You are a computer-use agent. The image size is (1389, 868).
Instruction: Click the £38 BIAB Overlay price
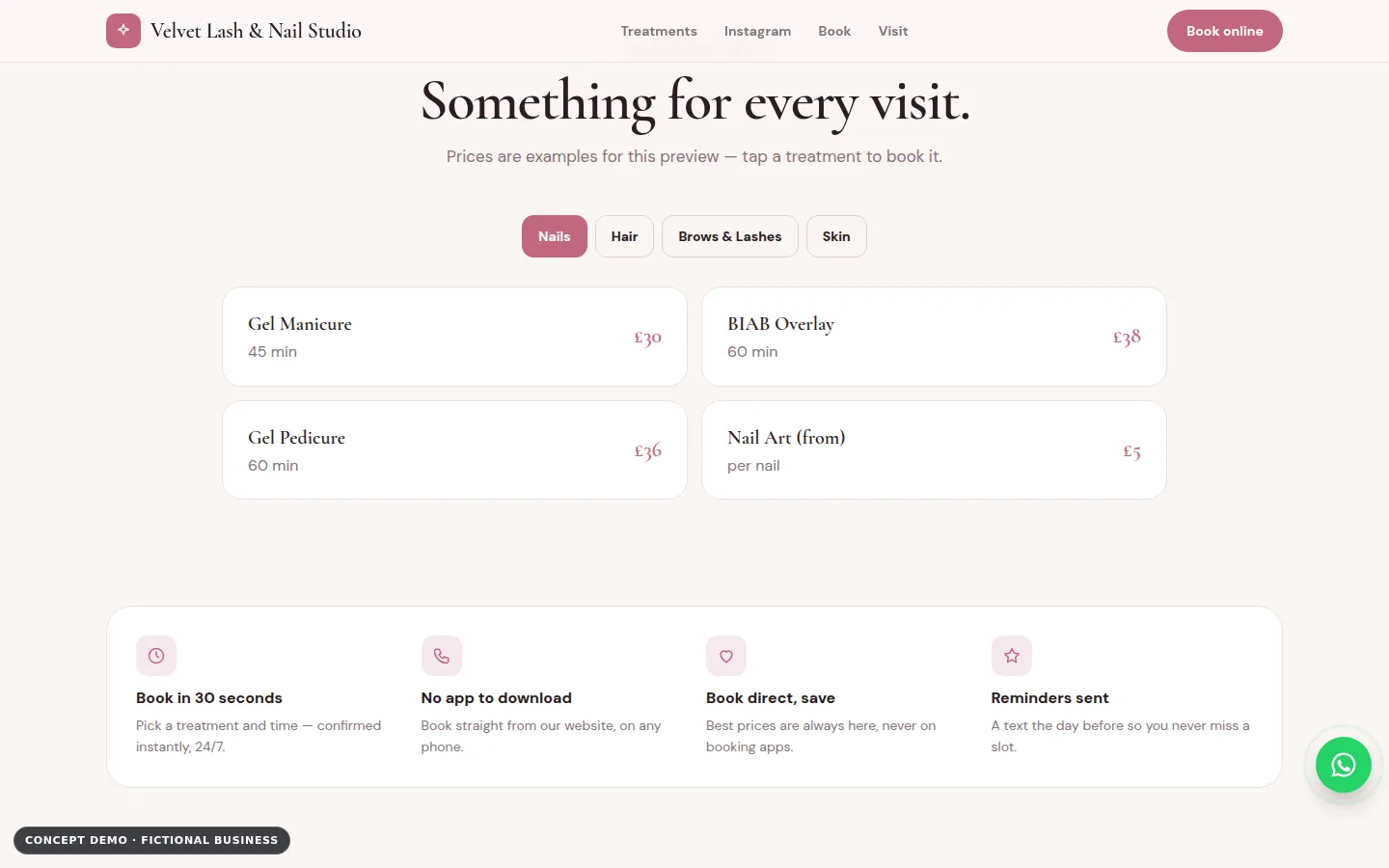(1127, 338)
